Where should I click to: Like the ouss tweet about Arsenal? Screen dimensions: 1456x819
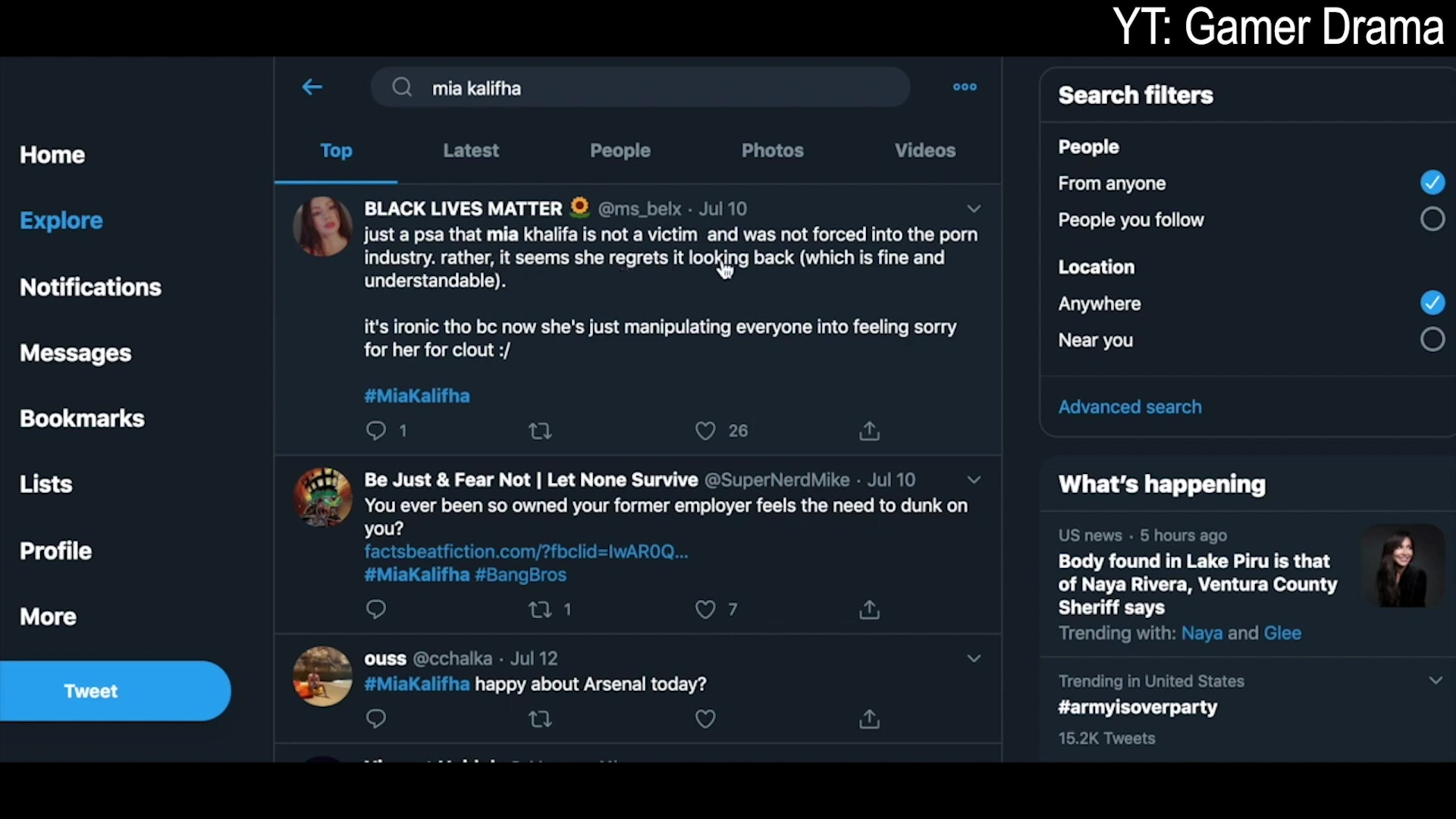[705, 718]
